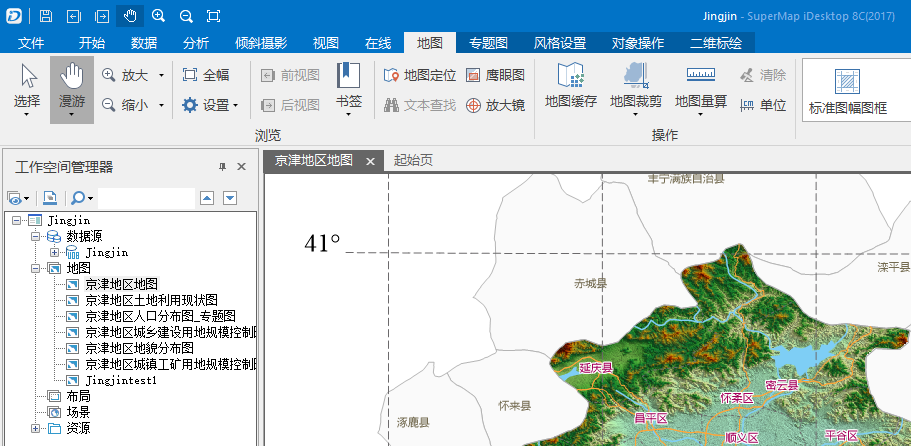Collapse the 地图 tree node
The image size is (911, 446).
(x=35, y=268)
